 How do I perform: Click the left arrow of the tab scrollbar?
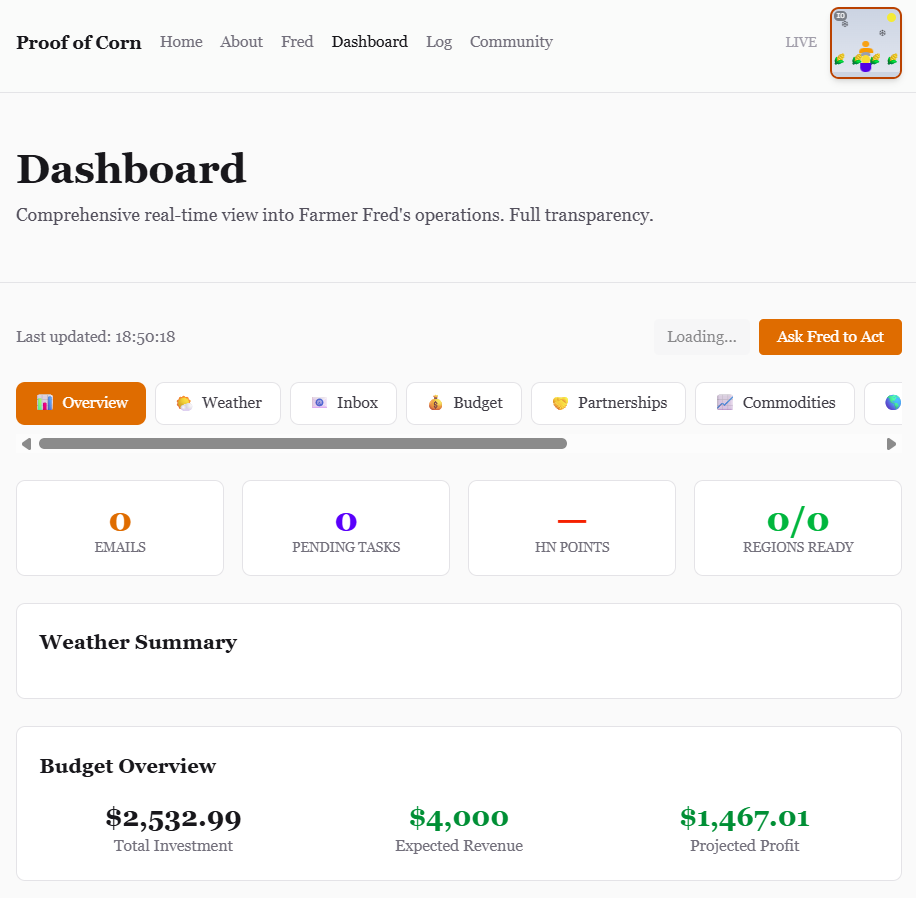pos(26,444)
